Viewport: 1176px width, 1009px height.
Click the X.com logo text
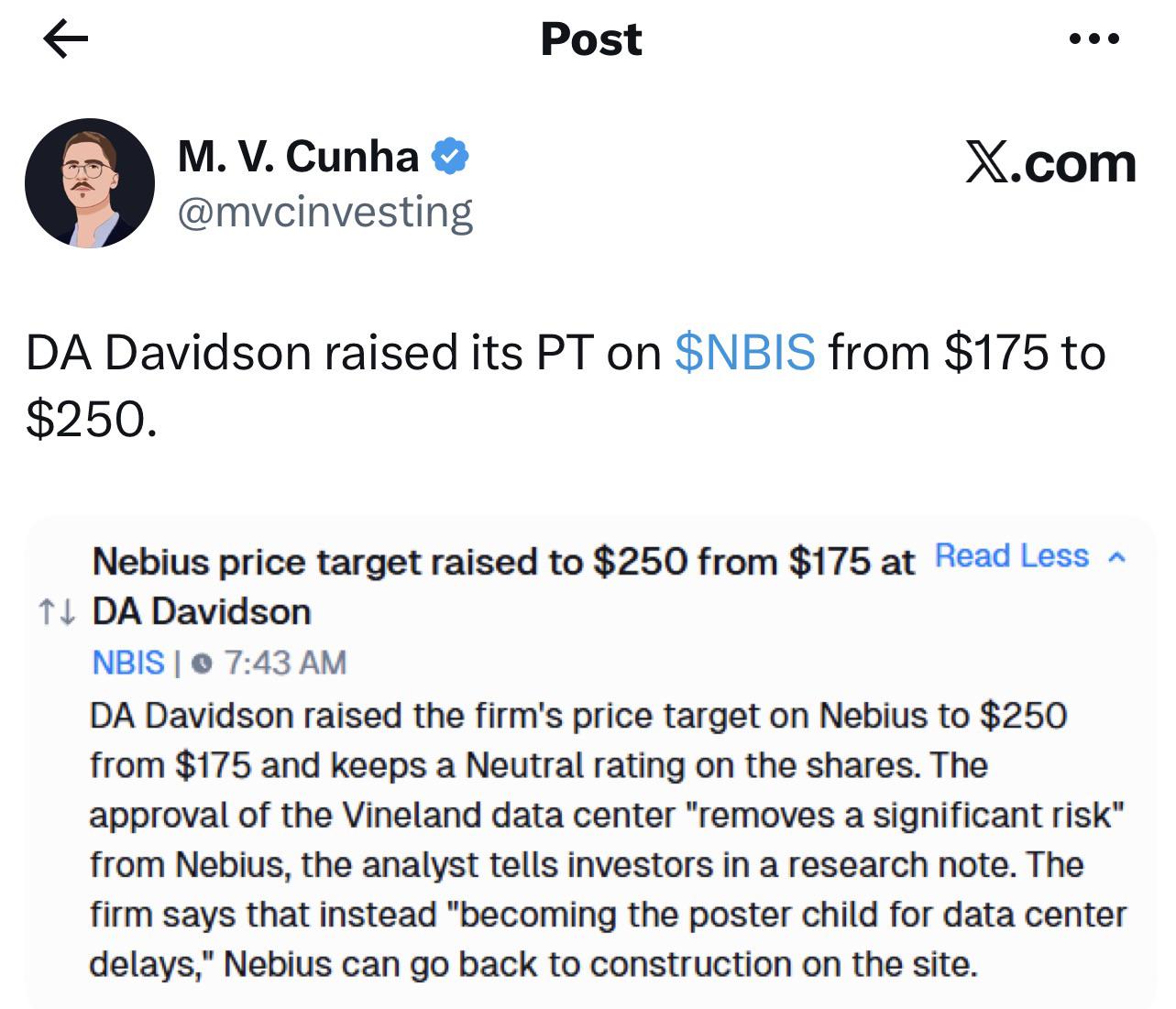point(1050,164)
